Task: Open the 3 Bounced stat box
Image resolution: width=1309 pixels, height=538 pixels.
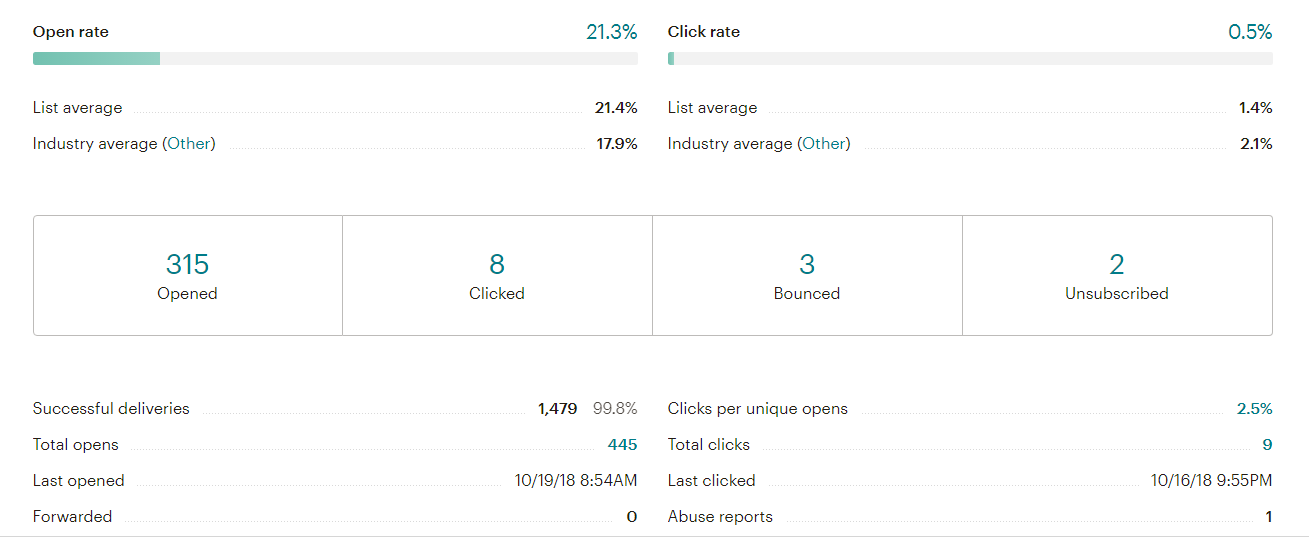Action: pyautogui.click(x=806, y=275)
